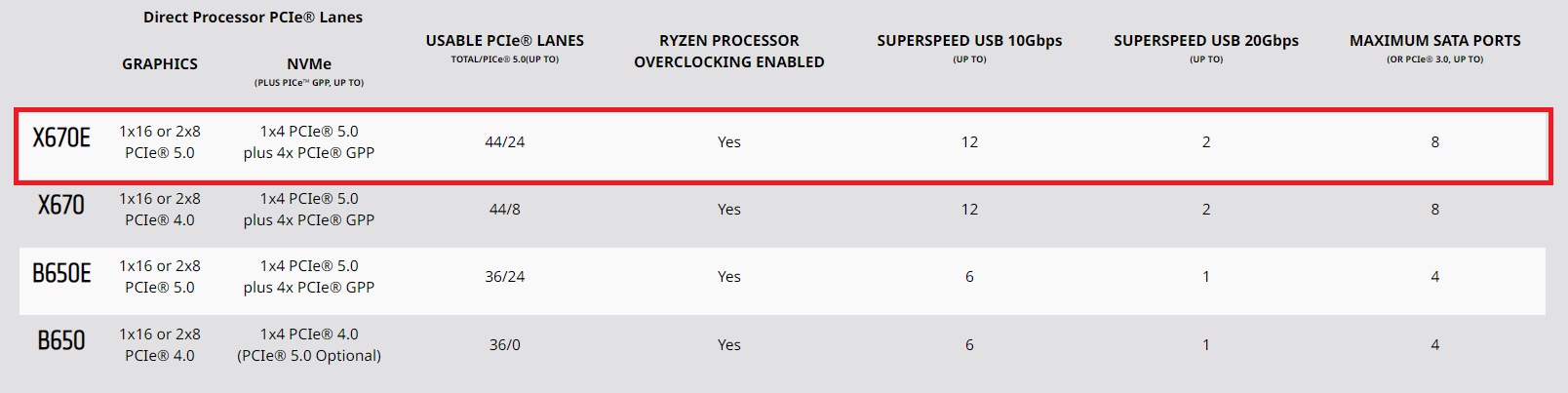Click the SUPERSPEED USB 10Gbps header
This screenshot has height=393, width=1568.
coord(969,41)
